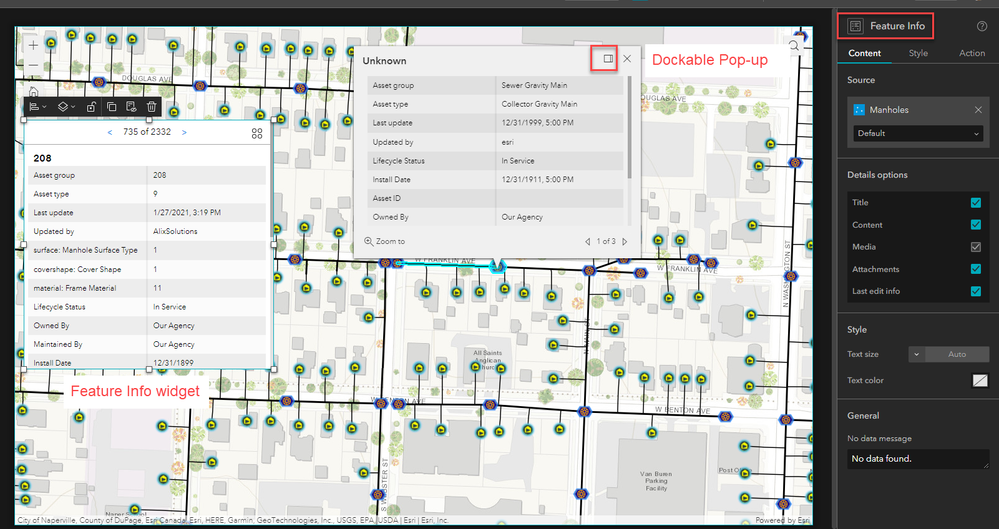Toggle the Title checkbox
The width and height of the screenshot is (999, 529).
(x=975, y=203)
